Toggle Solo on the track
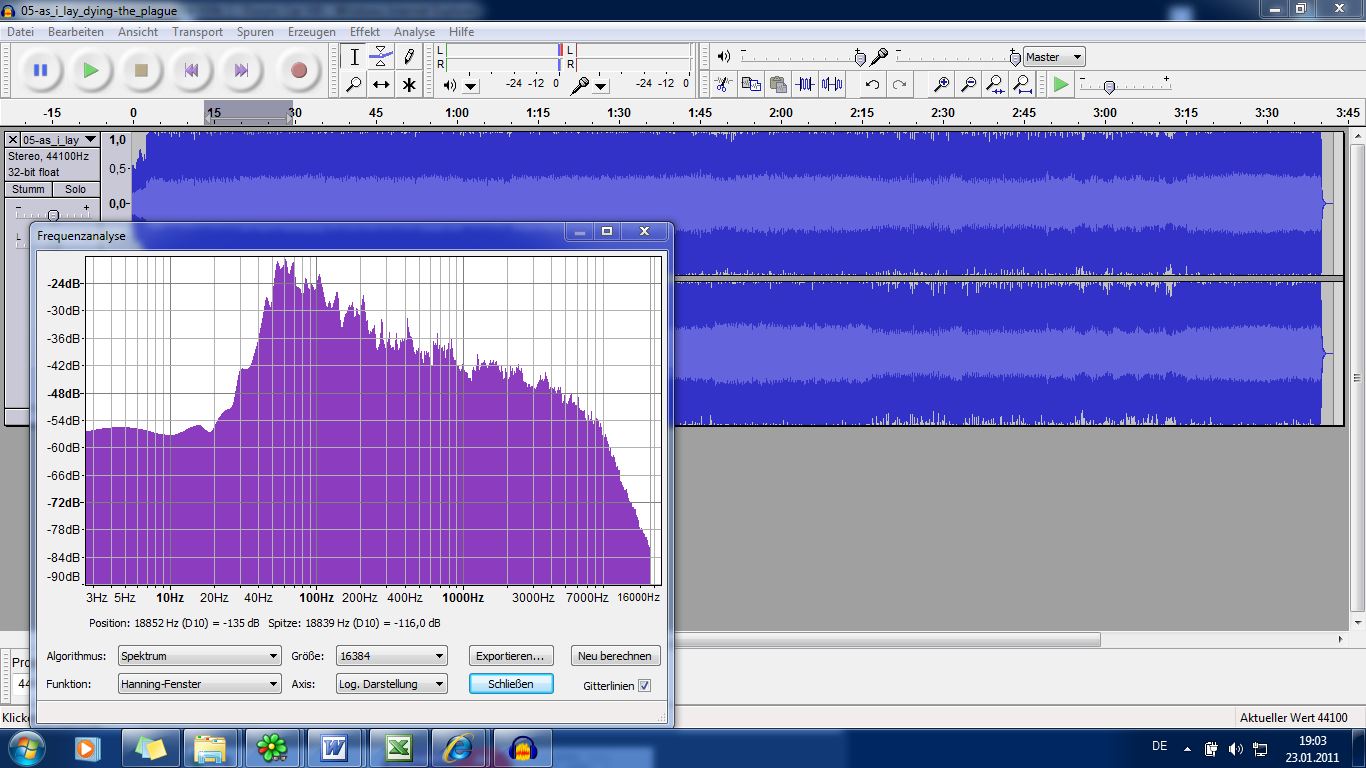Screen dimensions: 1366x768 coord(76,190)
